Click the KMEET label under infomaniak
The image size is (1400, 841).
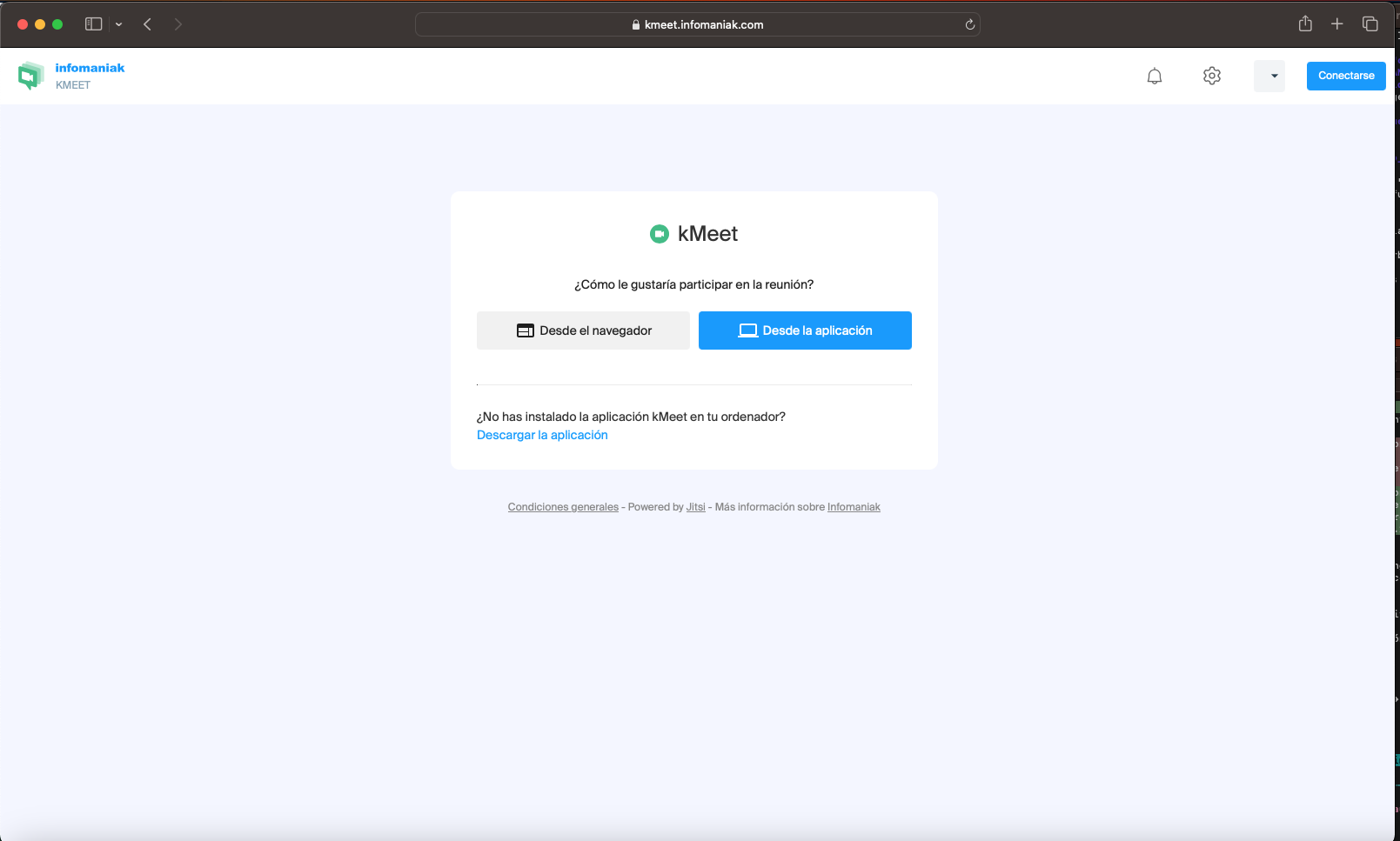[x=73, y=85]
